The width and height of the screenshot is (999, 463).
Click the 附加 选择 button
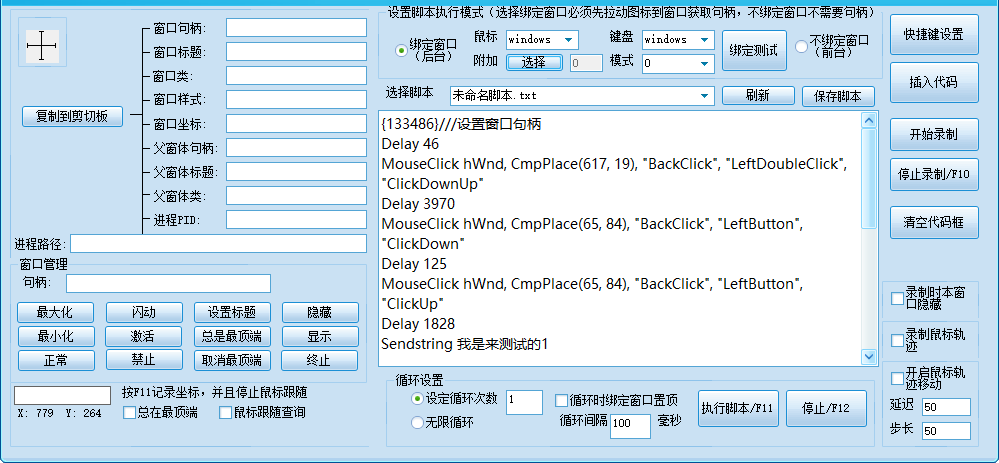point(534,62)
